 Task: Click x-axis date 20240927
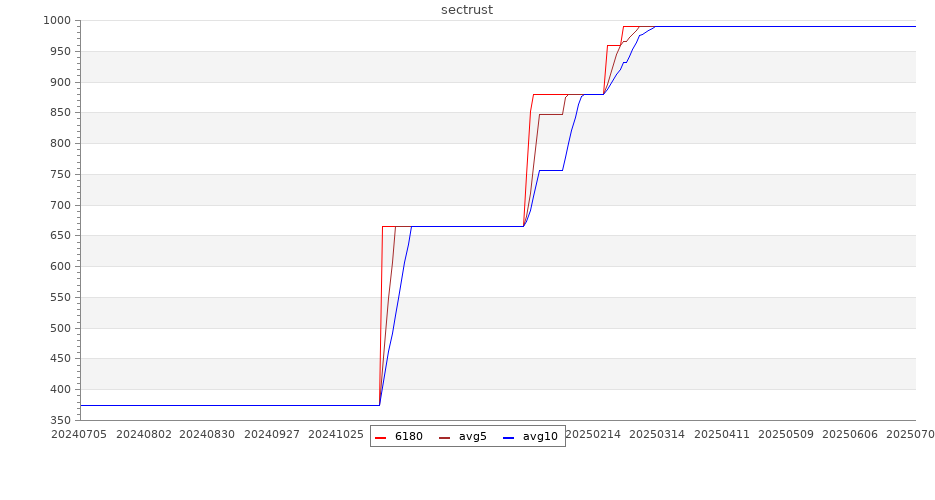tap(272, 434)
